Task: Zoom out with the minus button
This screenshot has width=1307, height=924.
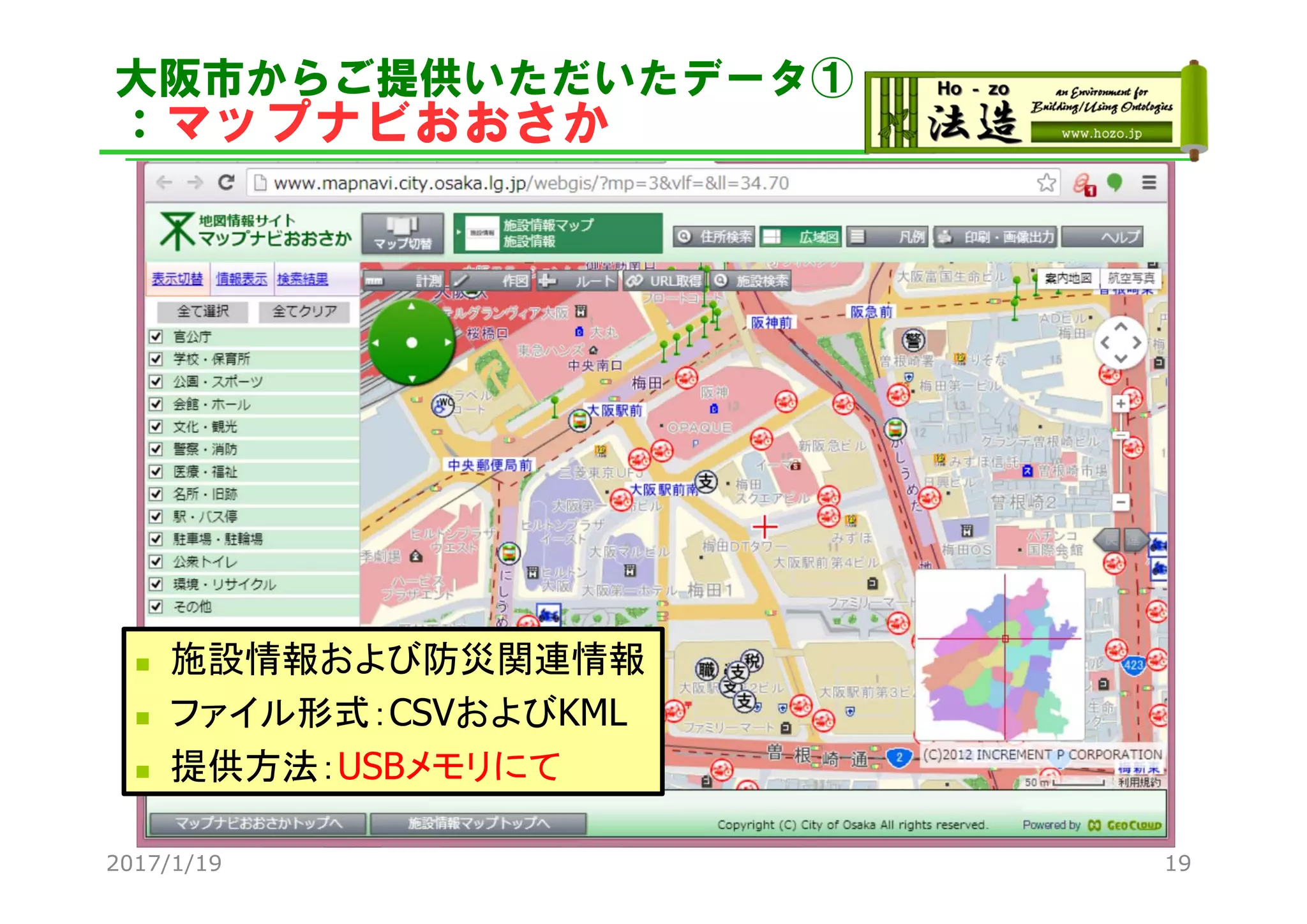Action: tap(1121, 502)
